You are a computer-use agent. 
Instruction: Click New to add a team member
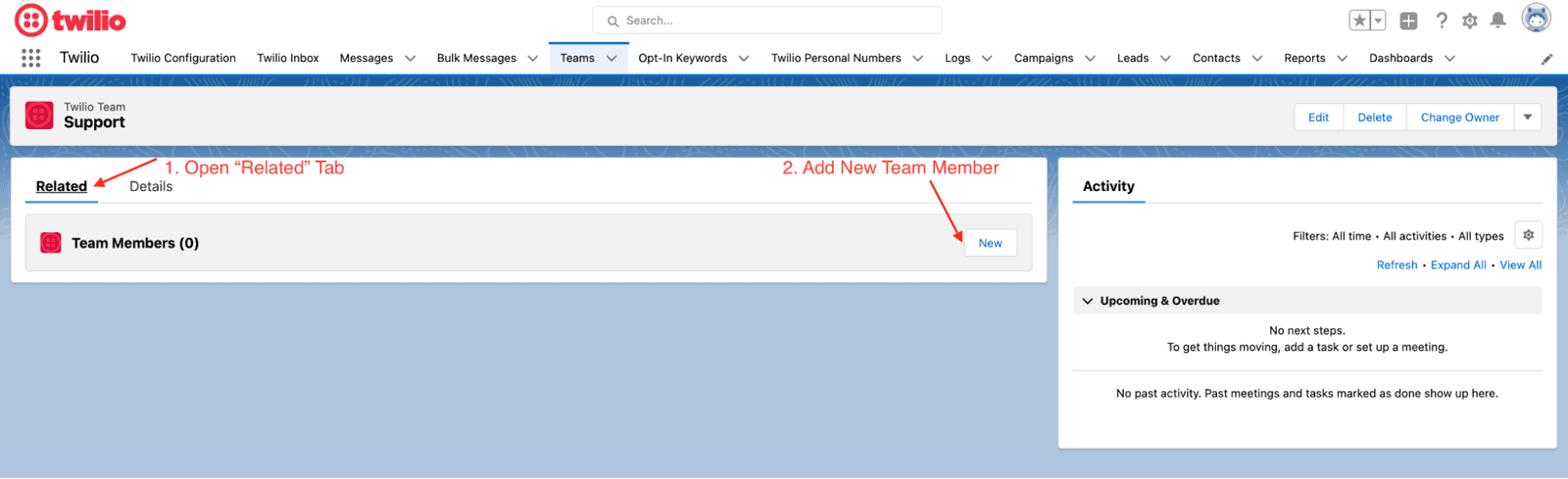click(x=990, y=243)
